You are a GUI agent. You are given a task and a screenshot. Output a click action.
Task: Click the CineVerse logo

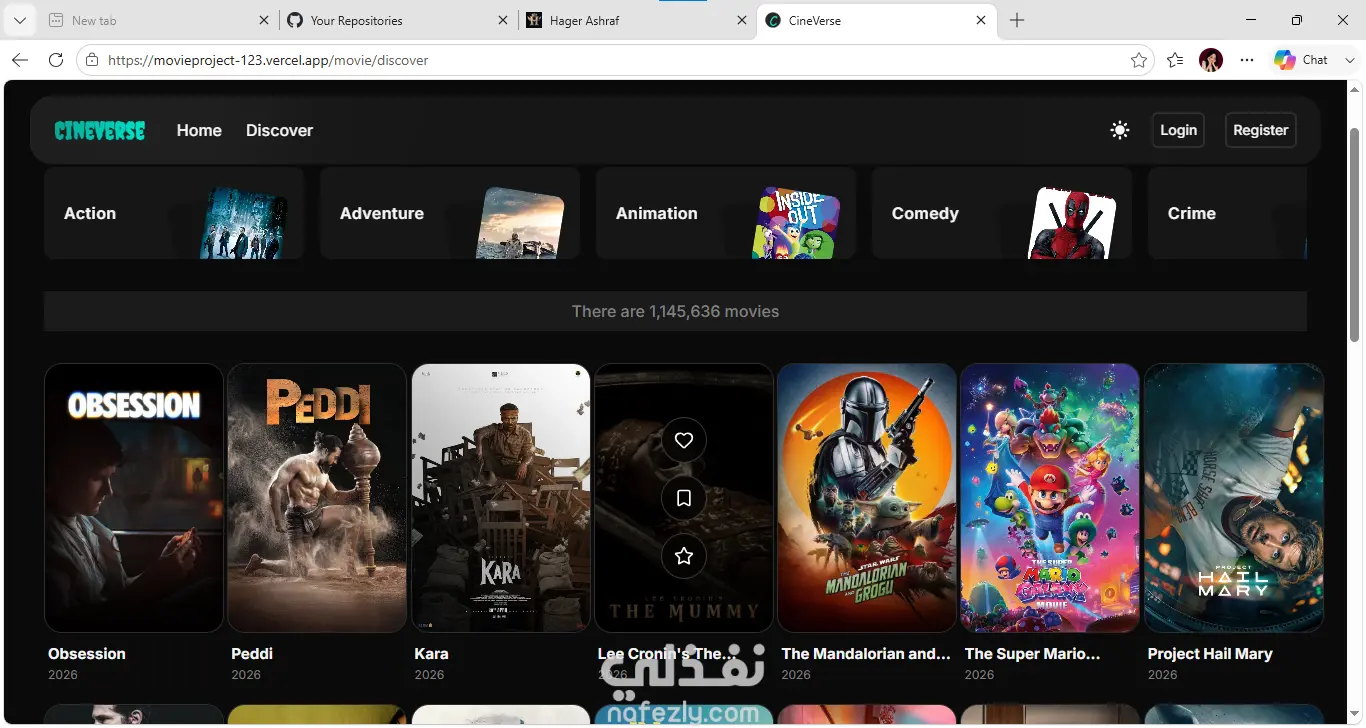(100, 130)
